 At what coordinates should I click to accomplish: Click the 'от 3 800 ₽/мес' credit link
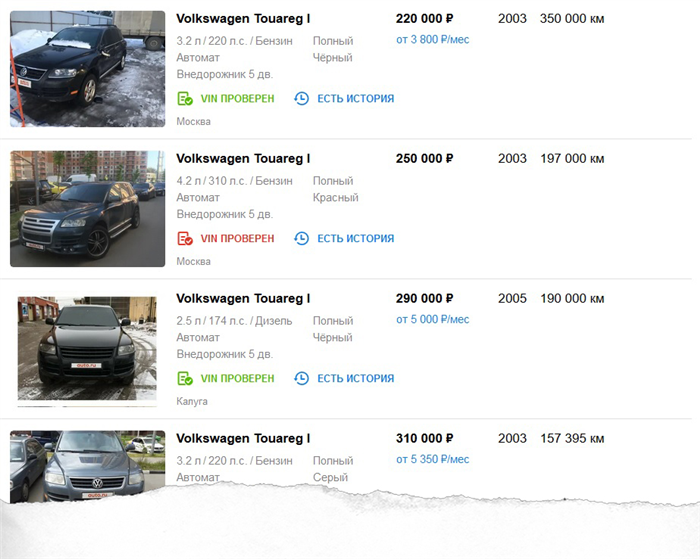[x=433, y=40]
